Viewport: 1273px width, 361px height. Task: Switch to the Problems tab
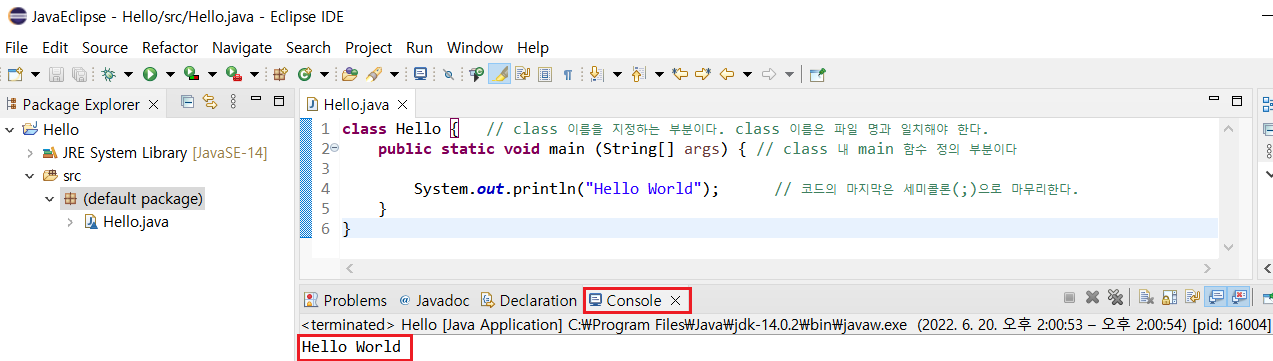click(345, 300)
